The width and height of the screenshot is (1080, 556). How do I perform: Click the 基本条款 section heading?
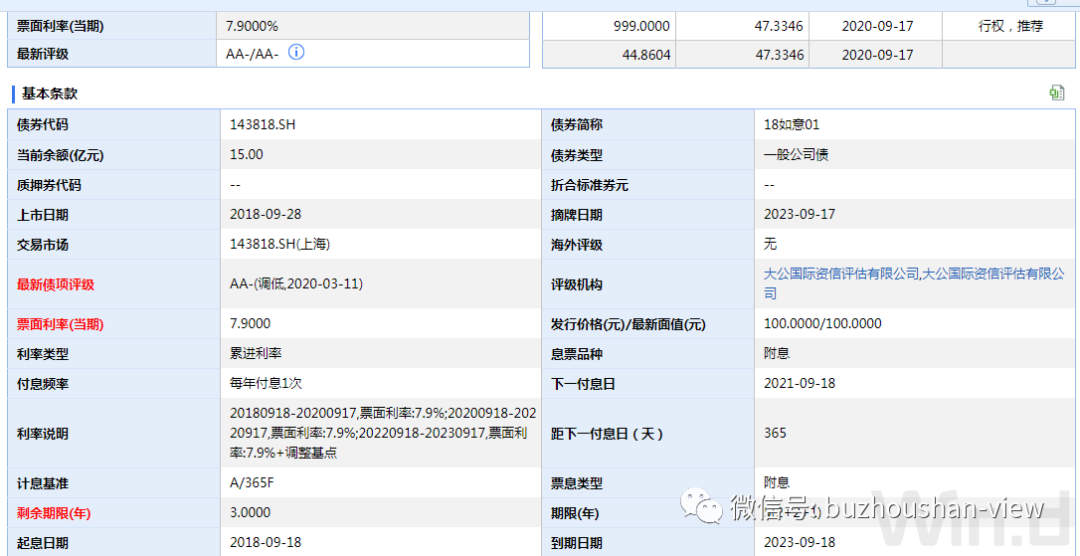(50, 93)
